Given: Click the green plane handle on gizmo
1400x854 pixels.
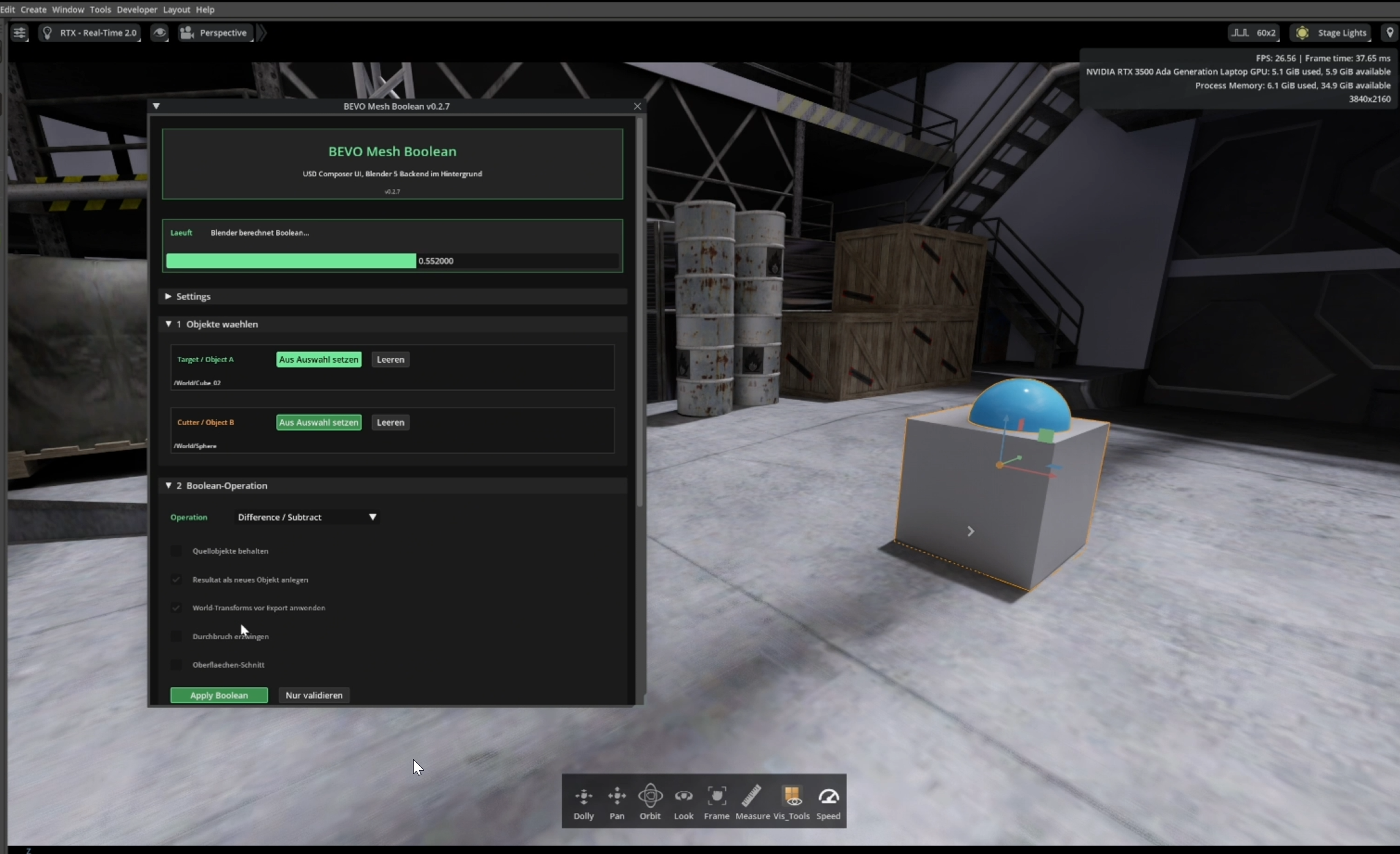Looking at the screenshot, I should (x=1046, y=436).
